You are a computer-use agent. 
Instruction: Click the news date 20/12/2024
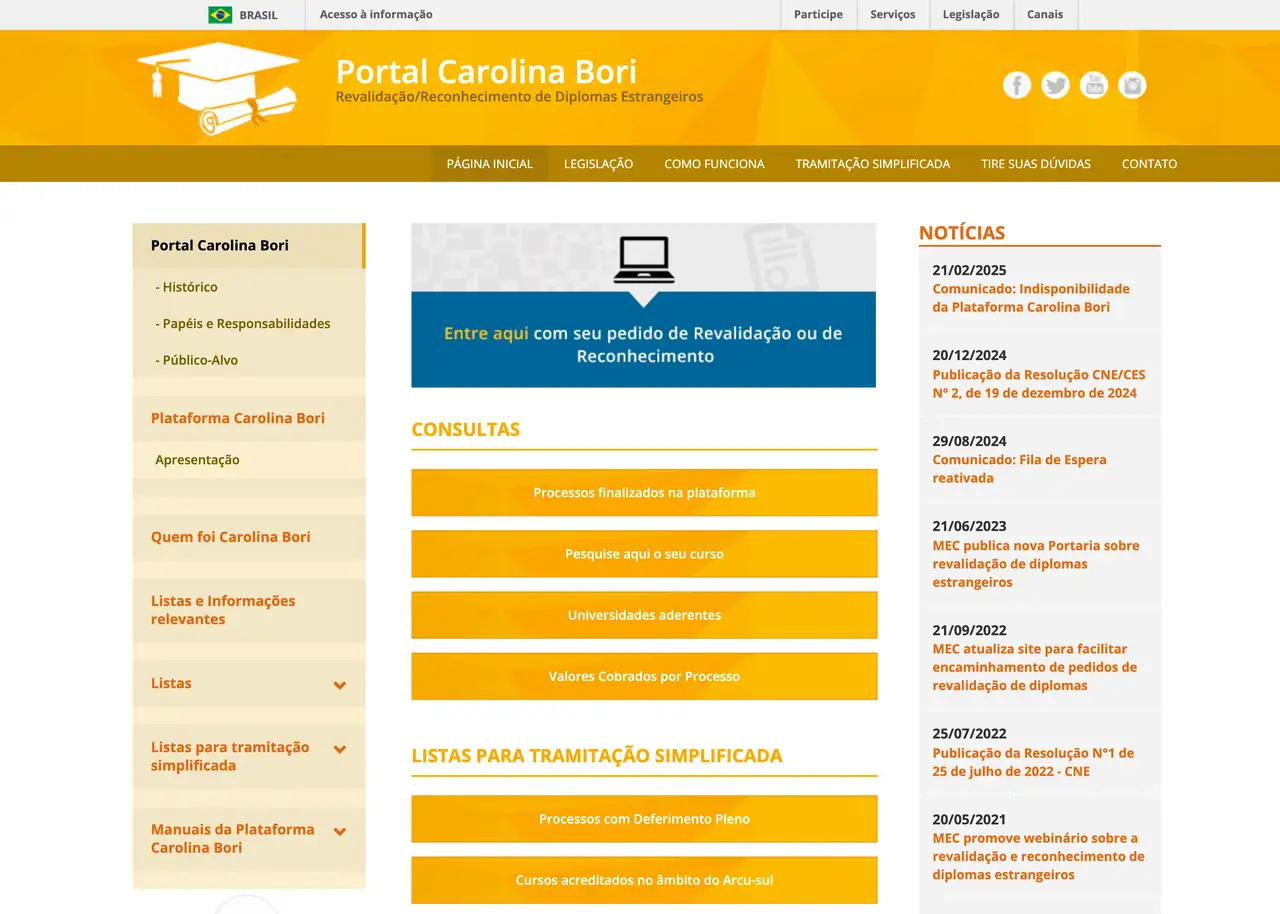tap(969, 355)
